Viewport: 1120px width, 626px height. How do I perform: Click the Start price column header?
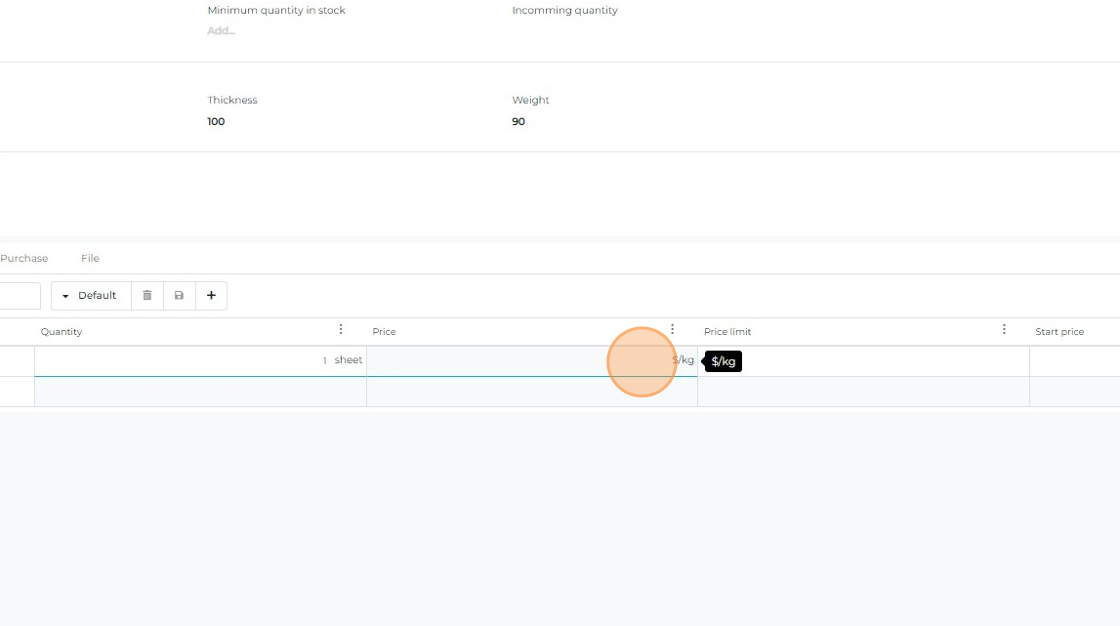tap(1059, 332)
